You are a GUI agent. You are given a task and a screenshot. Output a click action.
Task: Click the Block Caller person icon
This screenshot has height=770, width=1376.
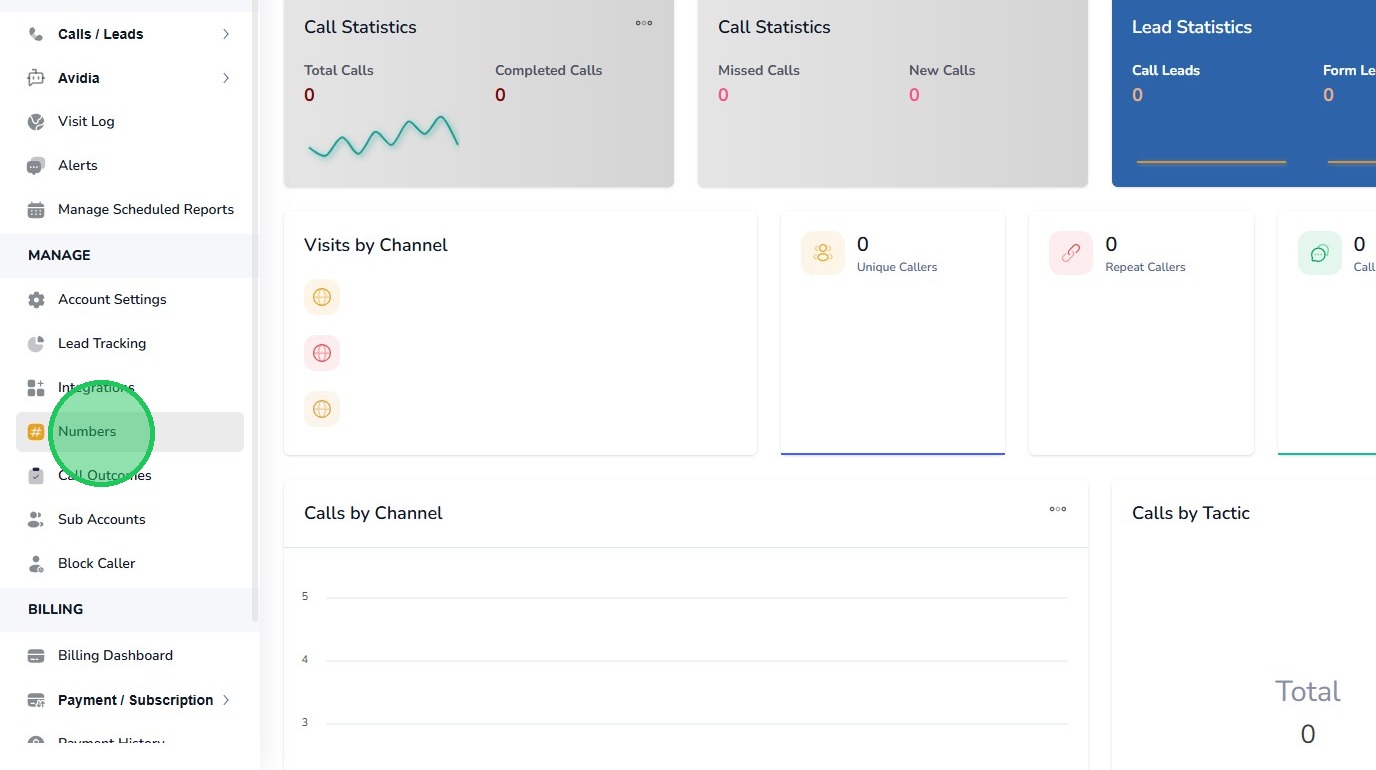click(x=36, y=564)
